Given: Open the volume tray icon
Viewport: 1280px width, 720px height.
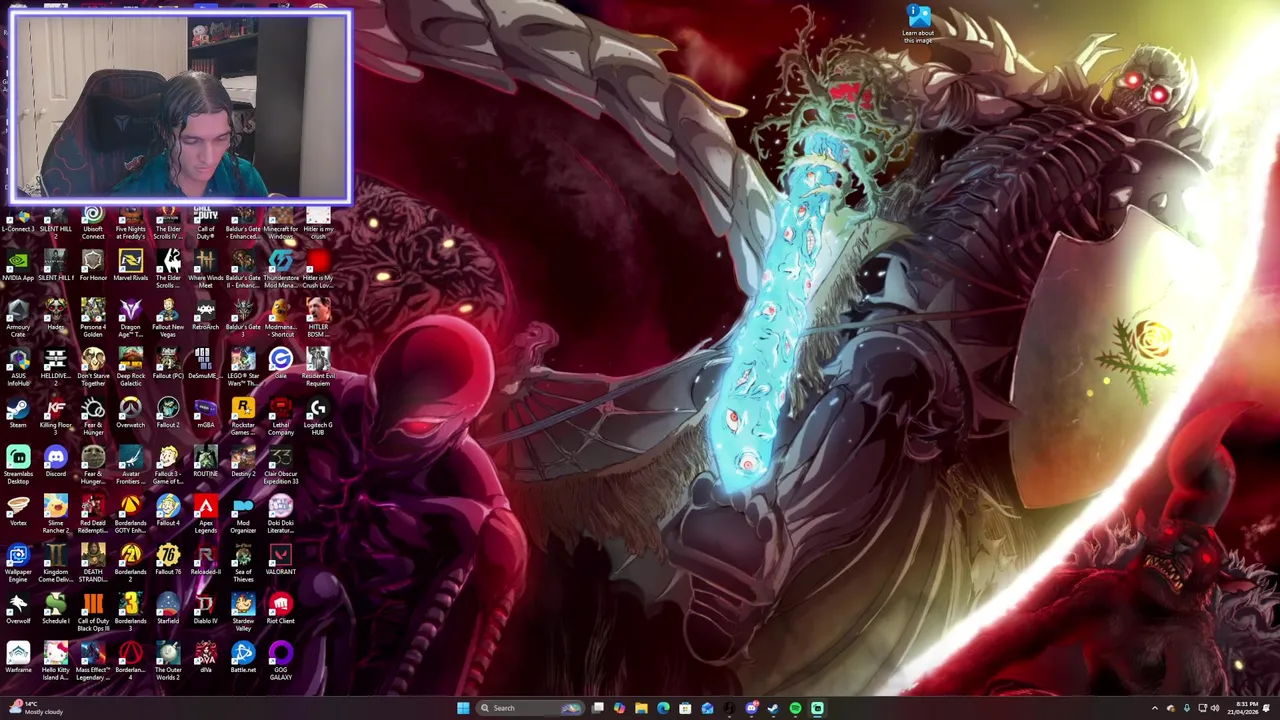Looking at the screenshot, I should click(1215, 708).
